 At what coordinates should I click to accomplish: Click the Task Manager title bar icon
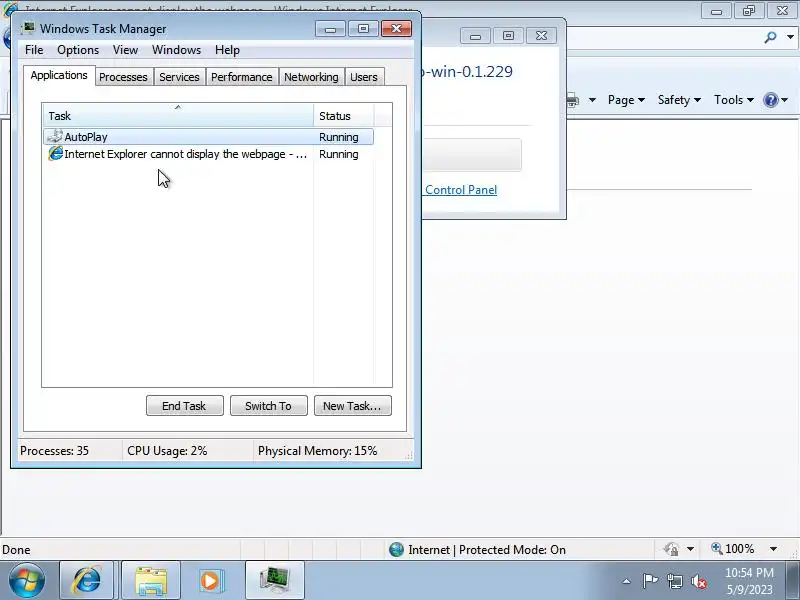point(28,28)
